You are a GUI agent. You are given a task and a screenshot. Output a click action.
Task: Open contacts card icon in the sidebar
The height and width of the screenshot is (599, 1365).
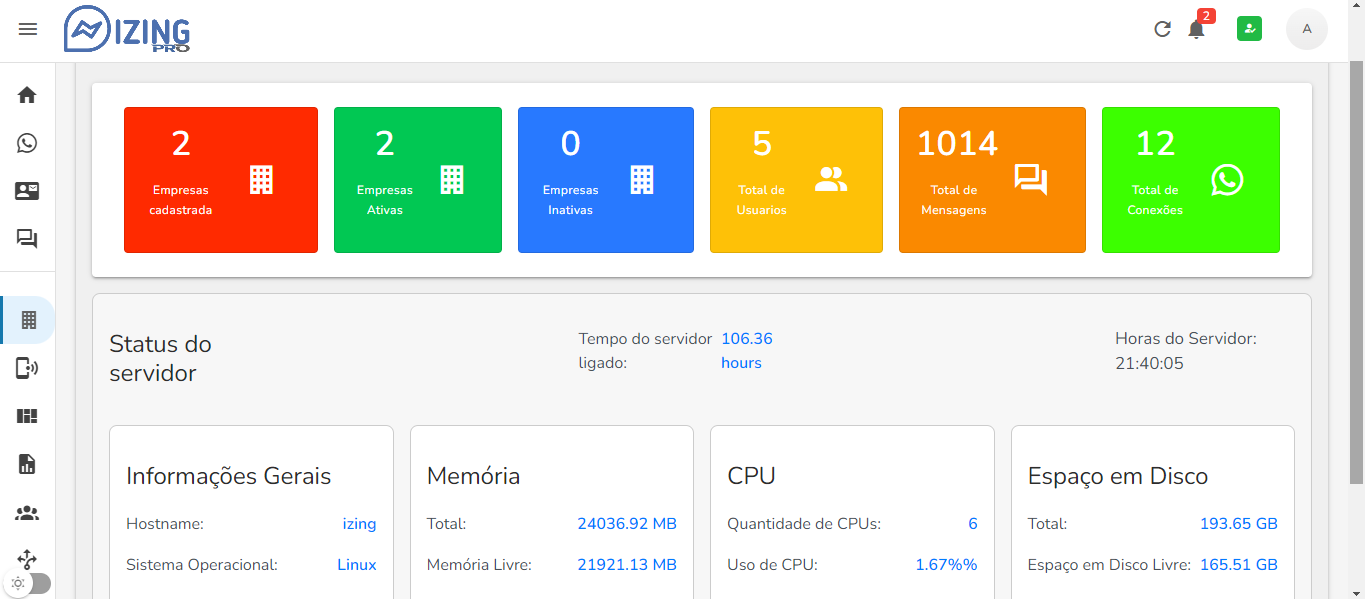click(27, 191)
